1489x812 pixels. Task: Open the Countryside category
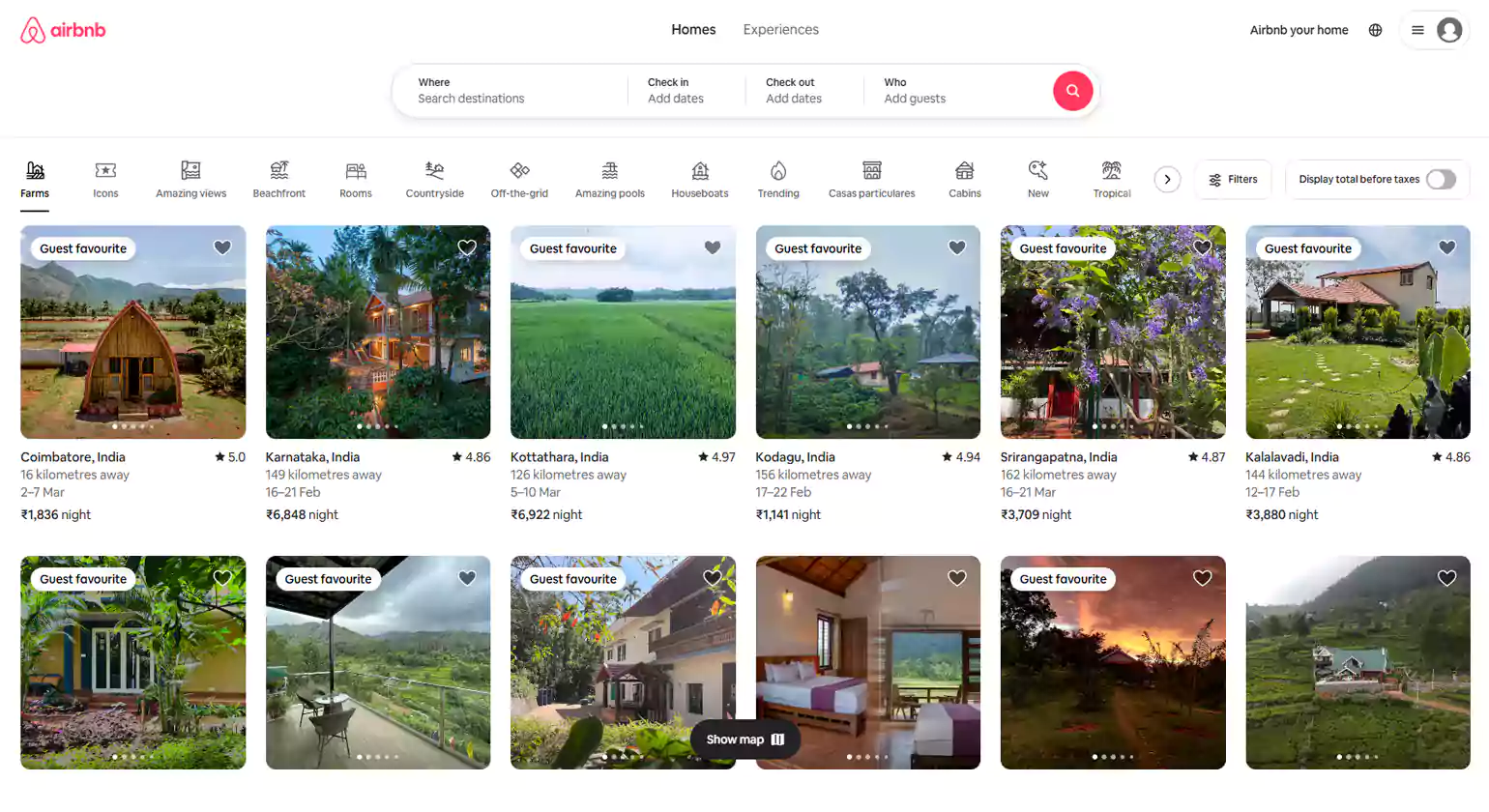[x=434, y=179]
